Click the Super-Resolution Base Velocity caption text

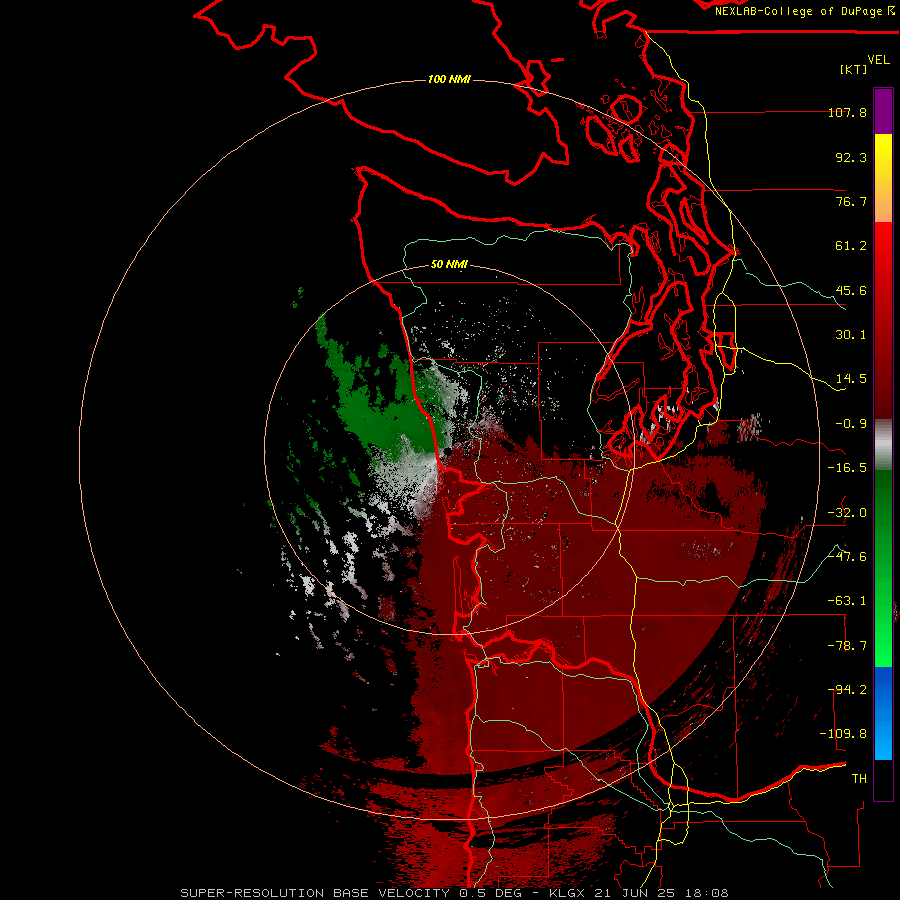click(x=455, y=893)
